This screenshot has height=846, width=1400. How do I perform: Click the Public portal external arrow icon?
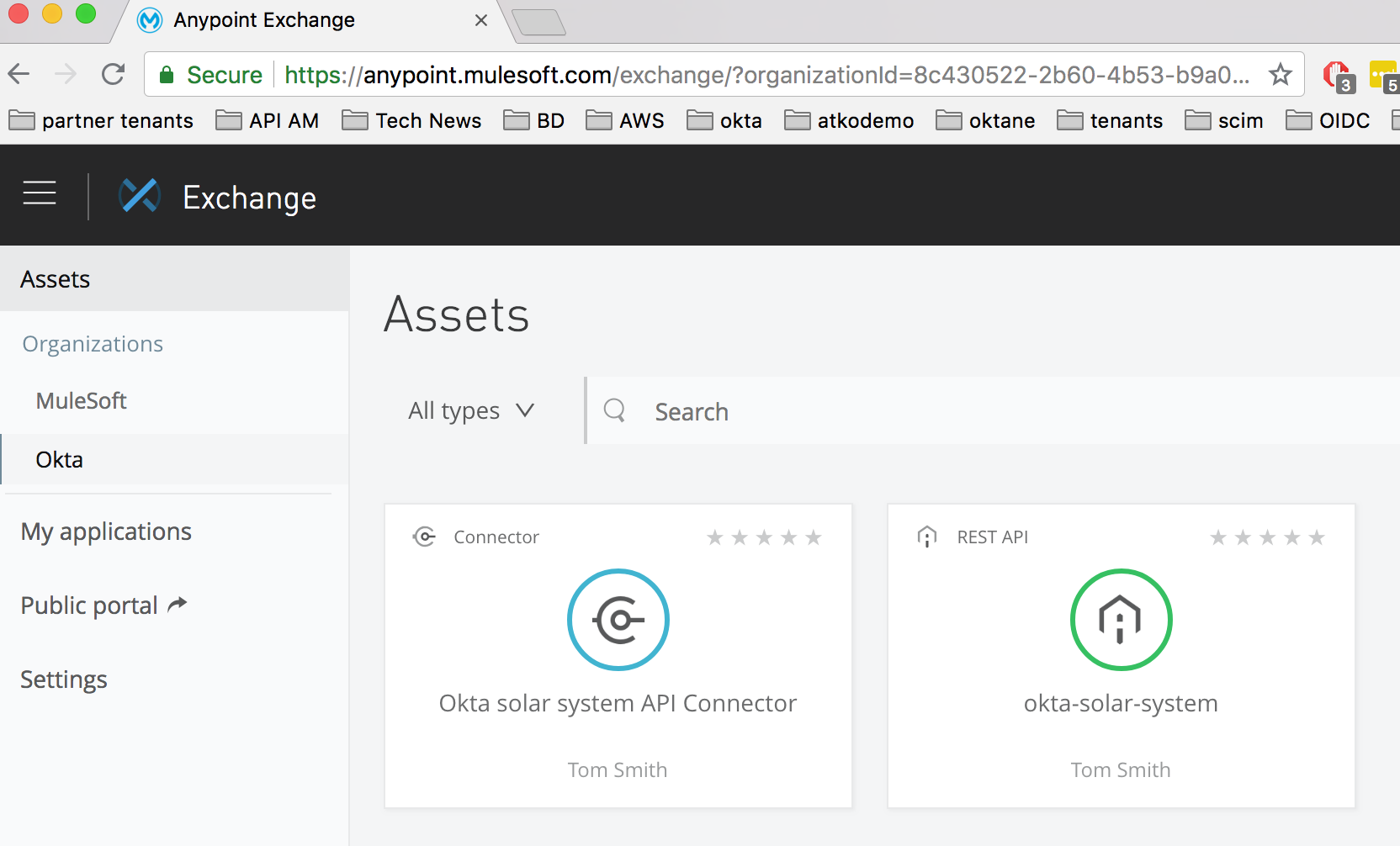click(178, 605)
